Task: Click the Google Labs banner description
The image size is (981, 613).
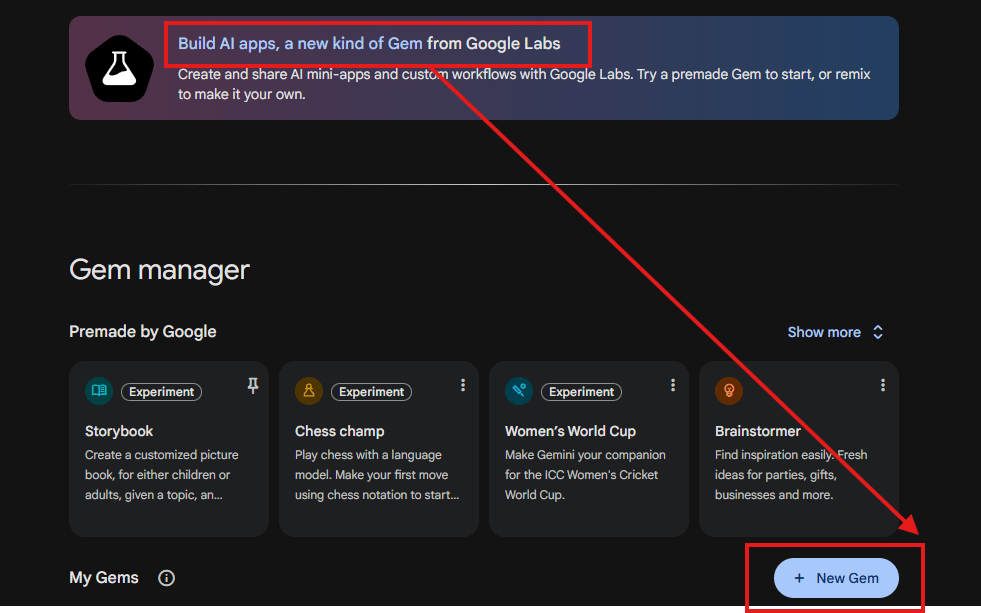Action: (524, 84)
